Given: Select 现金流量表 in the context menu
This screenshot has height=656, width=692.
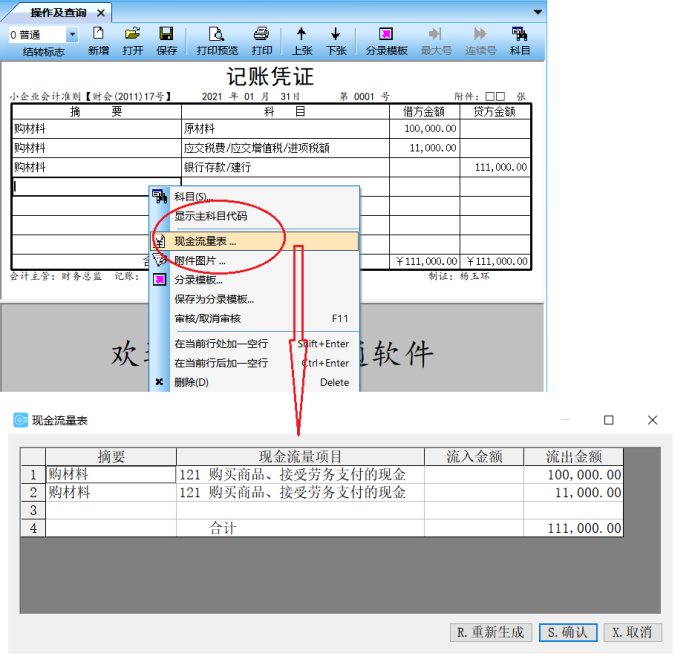Looking at the screenshot, I should pos(205,241).
